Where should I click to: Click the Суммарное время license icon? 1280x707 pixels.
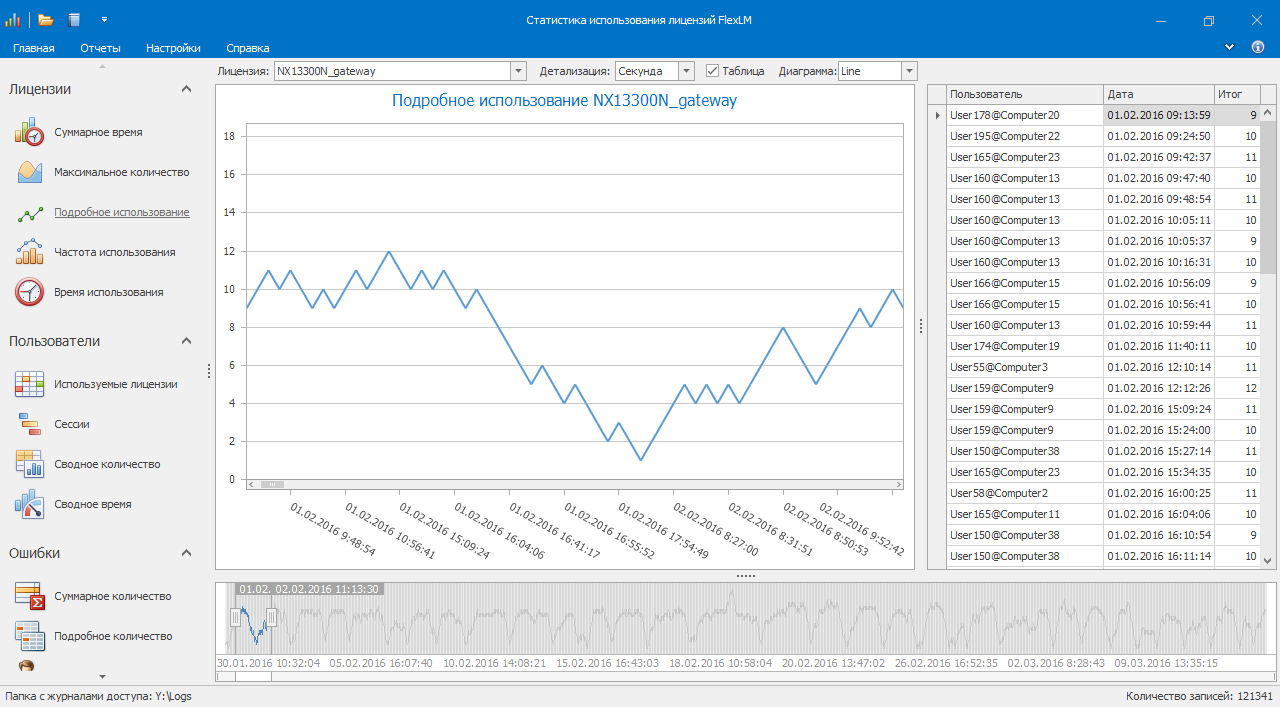[x=30, y=132]
